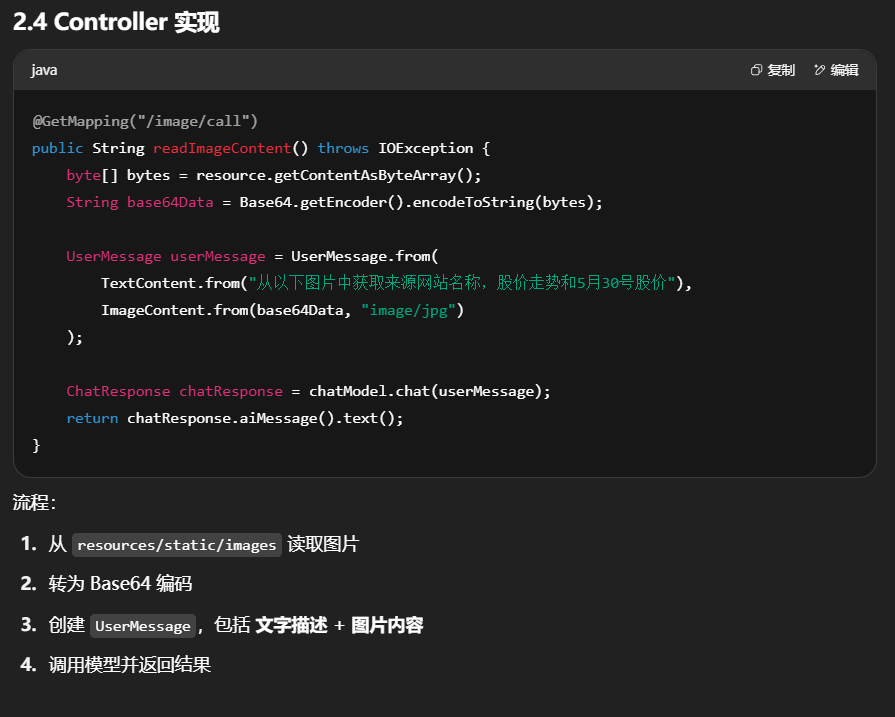Click the '2.4 Controller 实现' heading
Viewport: 895px width, 717px height.
(x=116, y=22)
